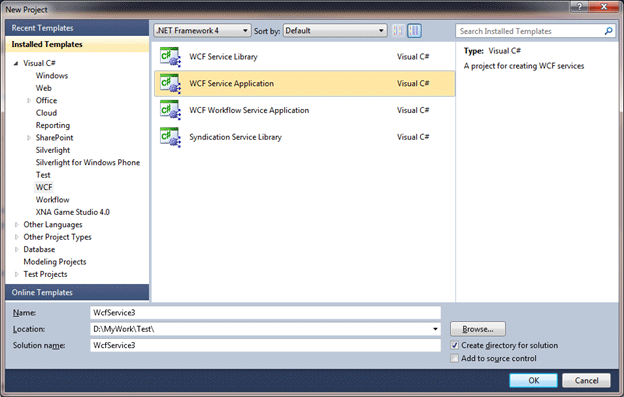Click the WCF Service Application template icon
The width and height of the screenshot is (624, 397).
tap(170, 84)
